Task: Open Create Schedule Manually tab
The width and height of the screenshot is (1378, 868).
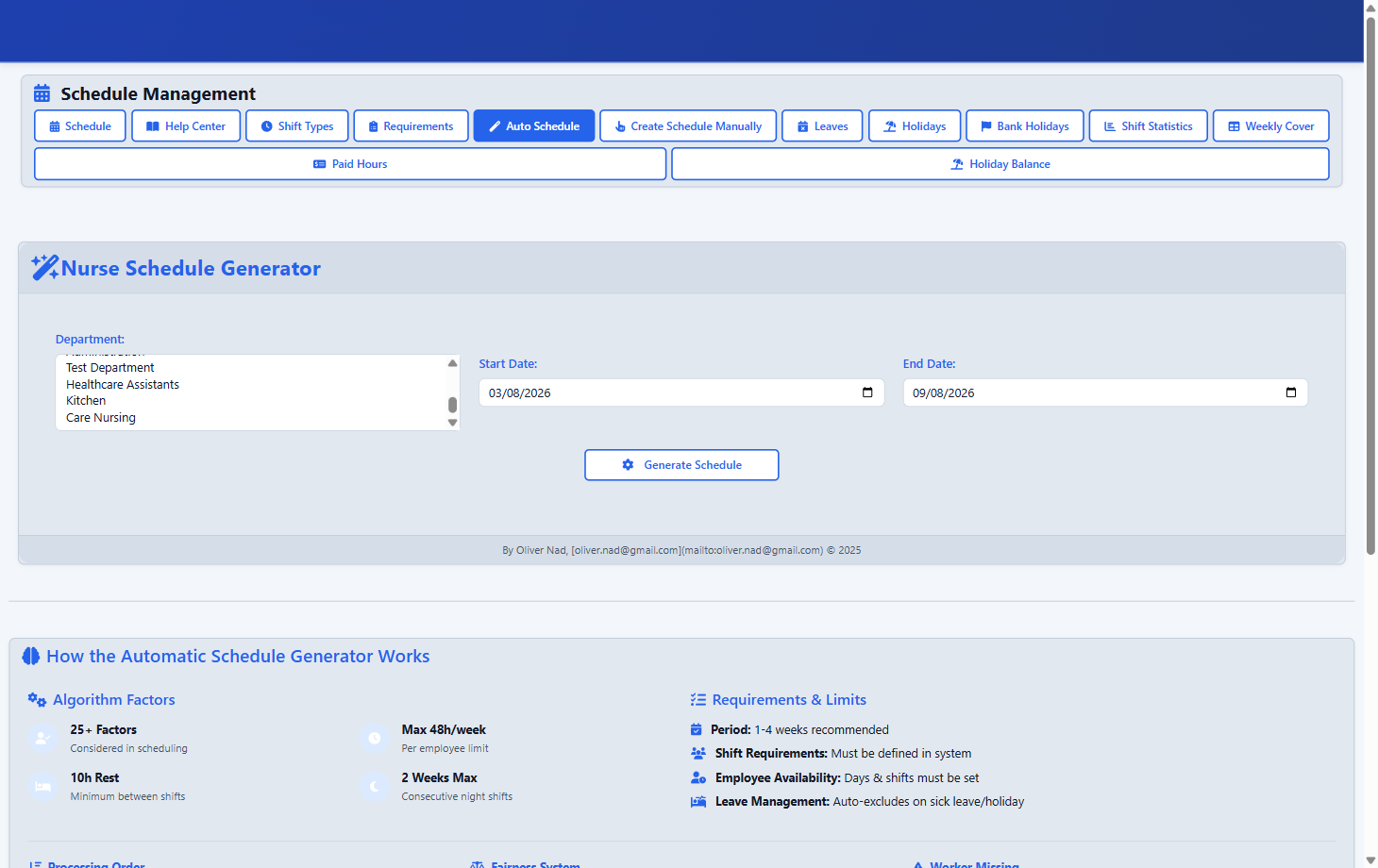Action: [x=688, y=126]
